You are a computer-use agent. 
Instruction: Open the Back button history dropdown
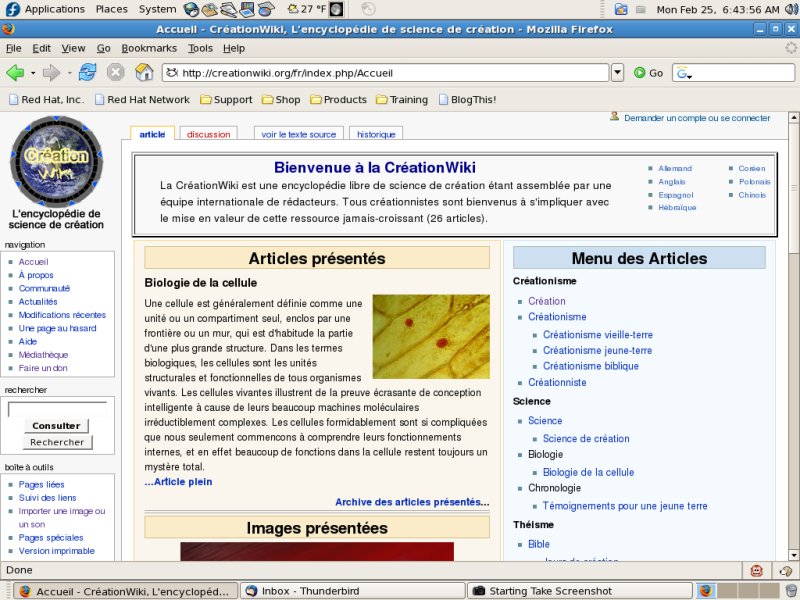pos(32,73)
